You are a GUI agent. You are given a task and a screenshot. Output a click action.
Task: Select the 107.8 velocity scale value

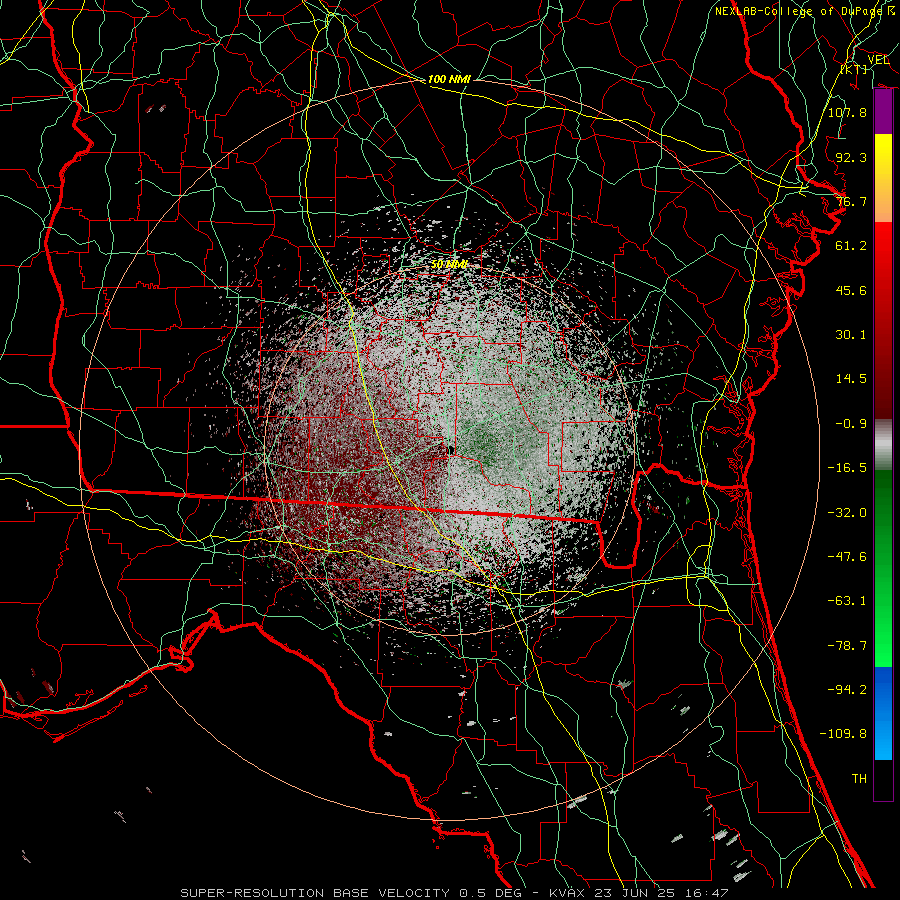pos(847,112)
